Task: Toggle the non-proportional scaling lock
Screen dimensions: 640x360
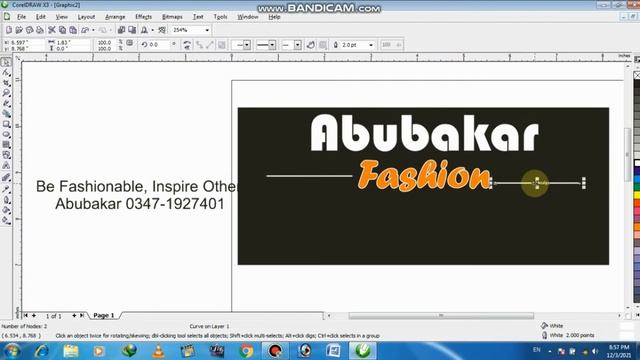Action: click(130, 42)
